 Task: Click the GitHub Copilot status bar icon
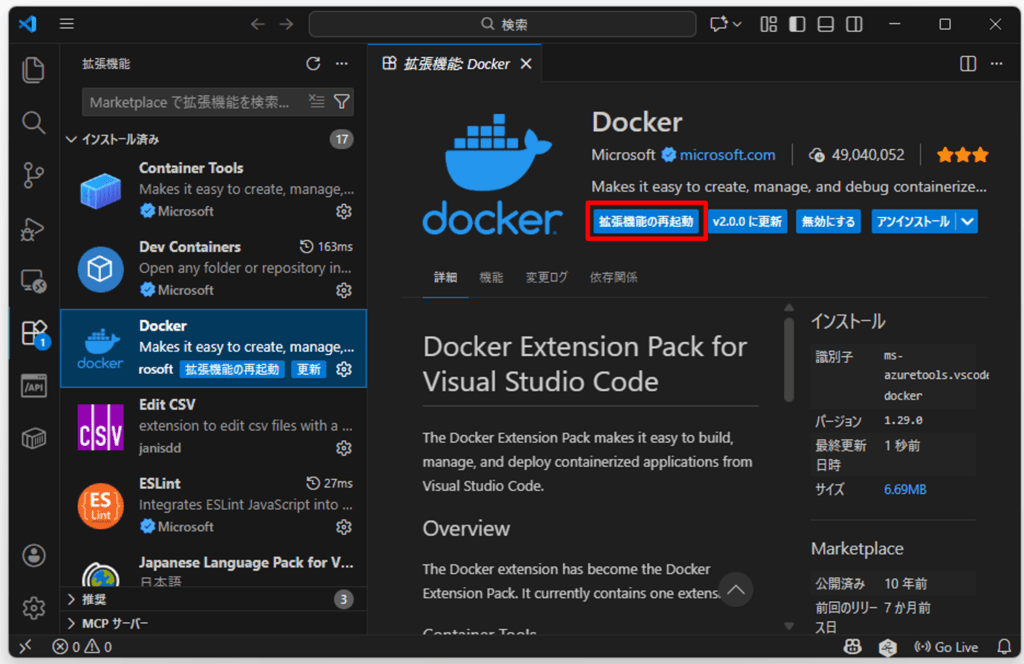pyautogui.click(x=853, y=647)
